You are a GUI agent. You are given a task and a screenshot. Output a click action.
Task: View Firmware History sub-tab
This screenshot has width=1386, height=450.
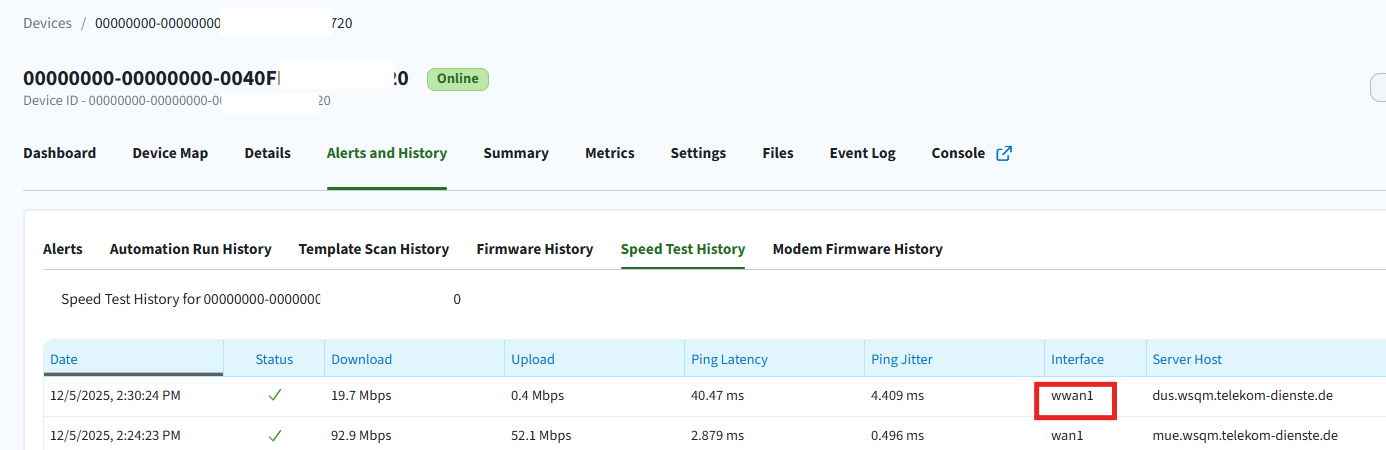pos(534,249)
